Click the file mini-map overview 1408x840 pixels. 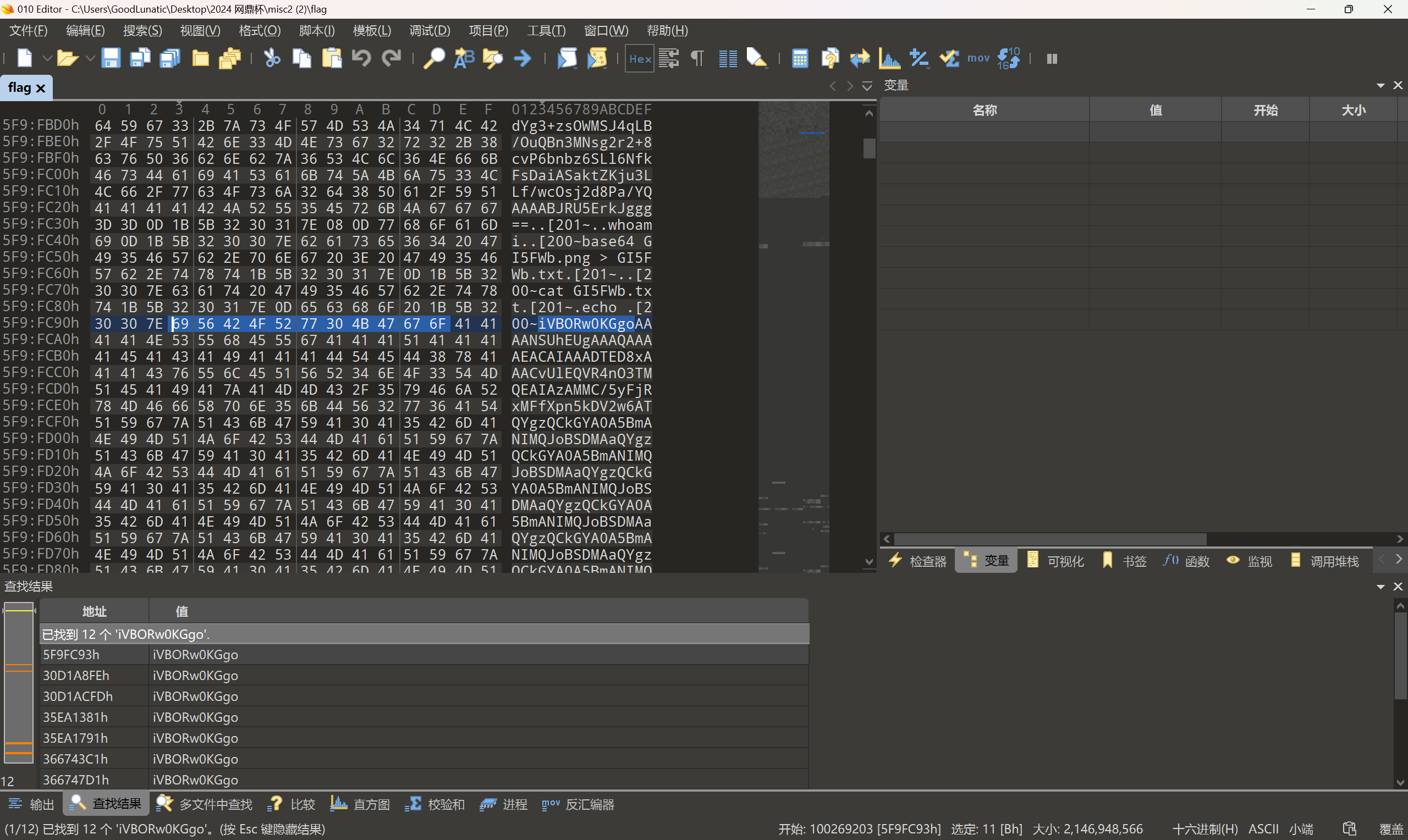pos(794,337)
